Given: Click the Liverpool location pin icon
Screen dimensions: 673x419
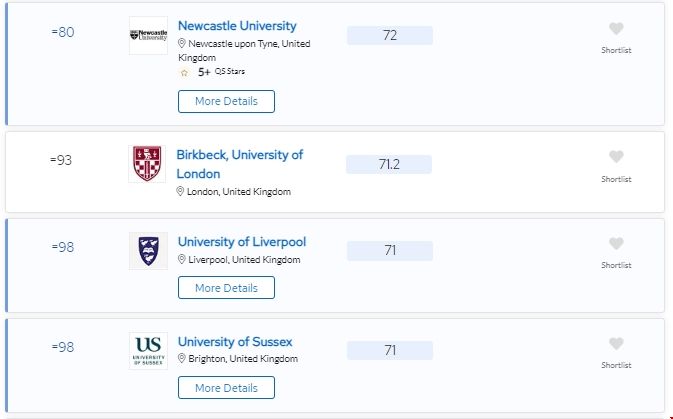Looking at the screenshot, I should [182, 260].
